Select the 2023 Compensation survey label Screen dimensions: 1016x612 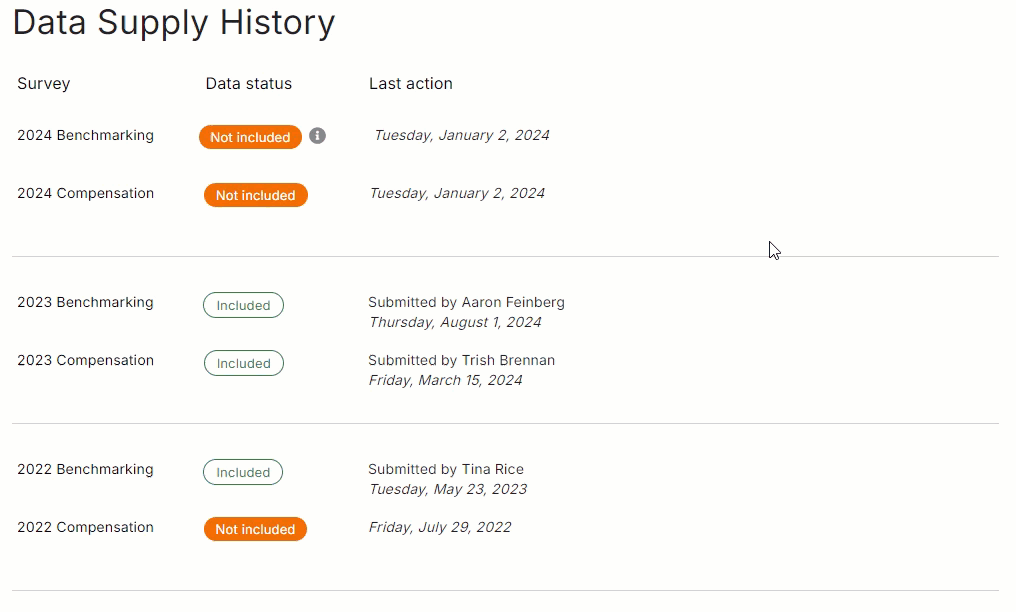[85, 360]
